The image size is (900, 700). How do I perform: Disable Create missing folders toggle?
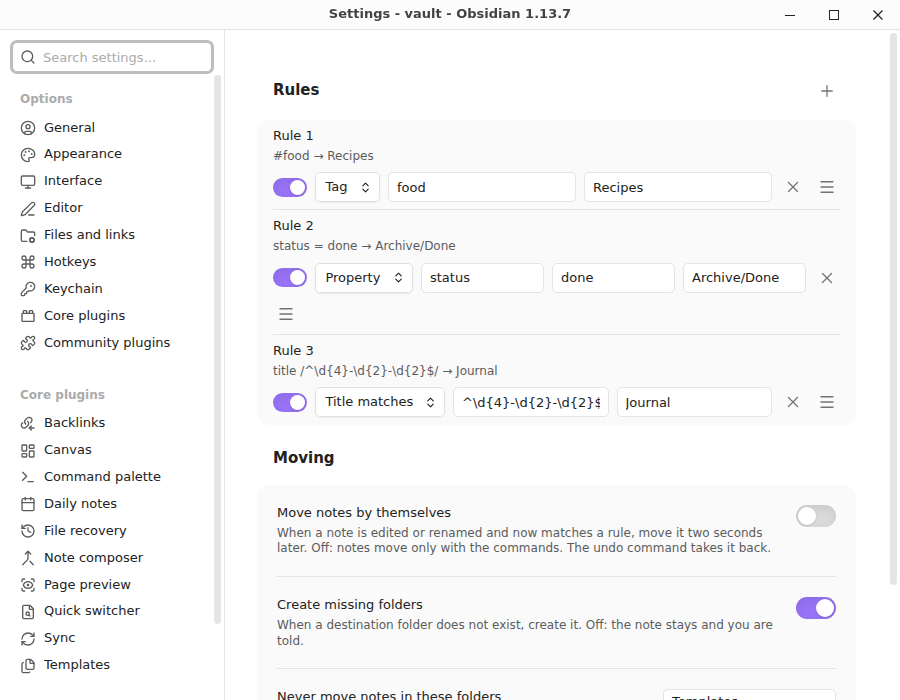click(x=816, y=608)
